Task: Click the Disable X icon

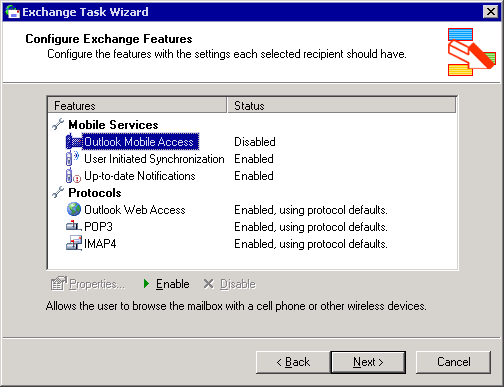Action: coord(209,284)
